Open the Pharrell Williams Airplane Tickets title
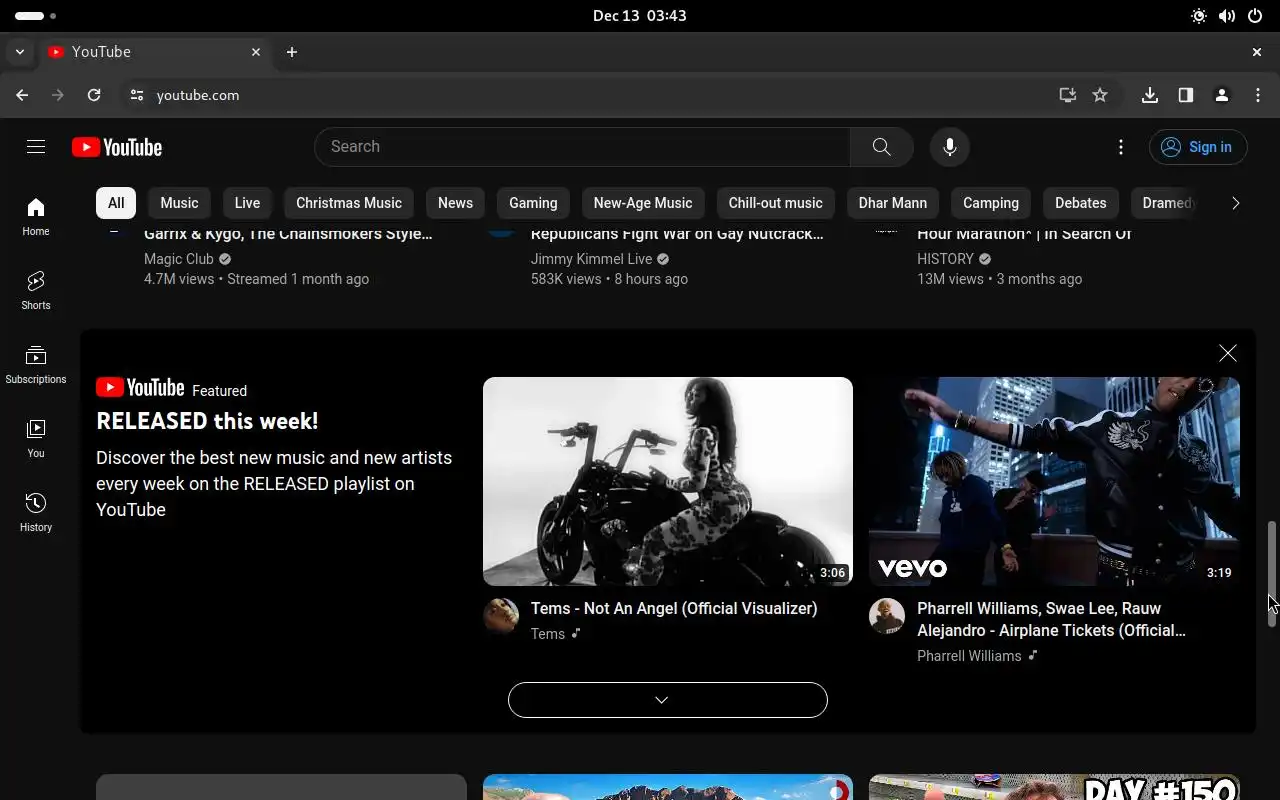Image resolution: width=1280 pixels, height=800 pixels. click(1052, 619)
